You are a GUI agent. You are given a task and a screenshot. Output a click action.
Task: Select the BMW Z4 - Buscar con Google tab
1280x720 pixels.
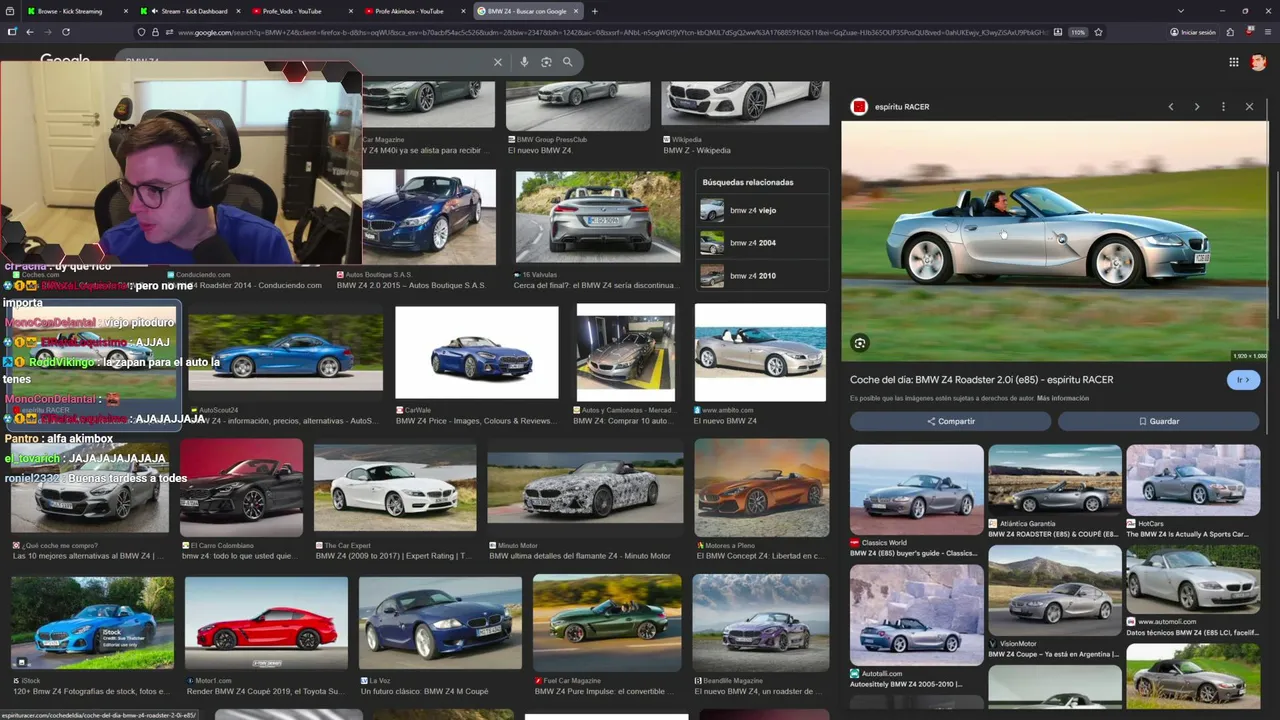527,11
